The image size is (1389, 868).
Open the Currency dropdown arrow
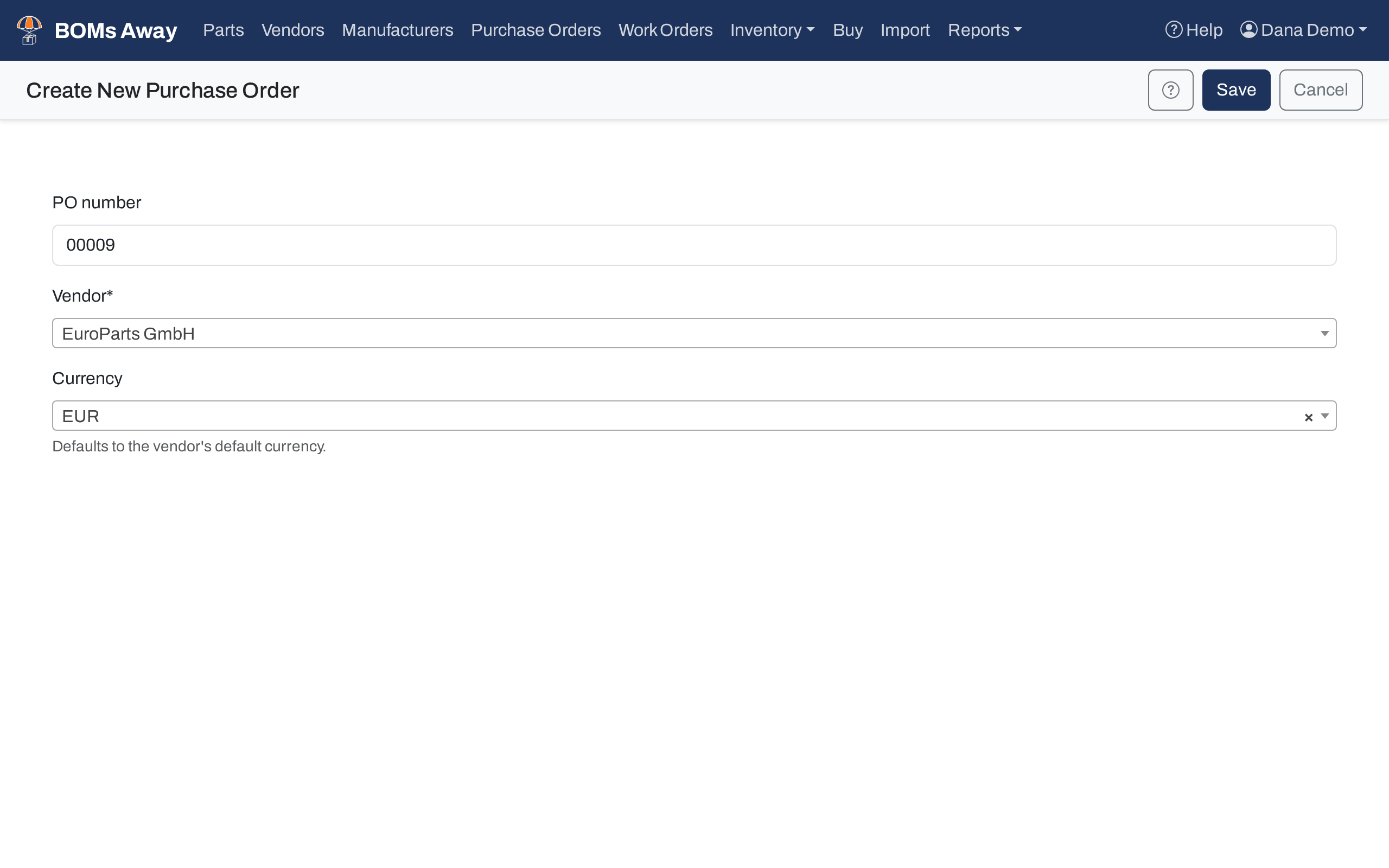point(1325,416)
